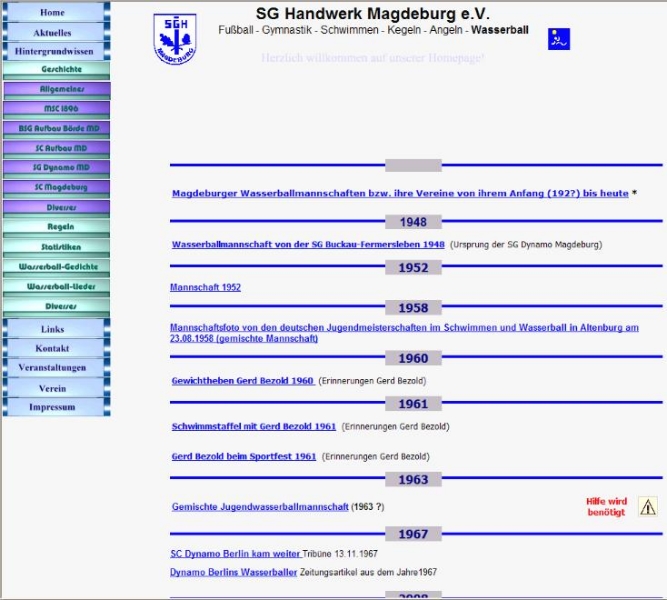Open the Schwimmstaffel mit Gerd Bezold 1961 link

pyautogui.click(x=254, y=426)
